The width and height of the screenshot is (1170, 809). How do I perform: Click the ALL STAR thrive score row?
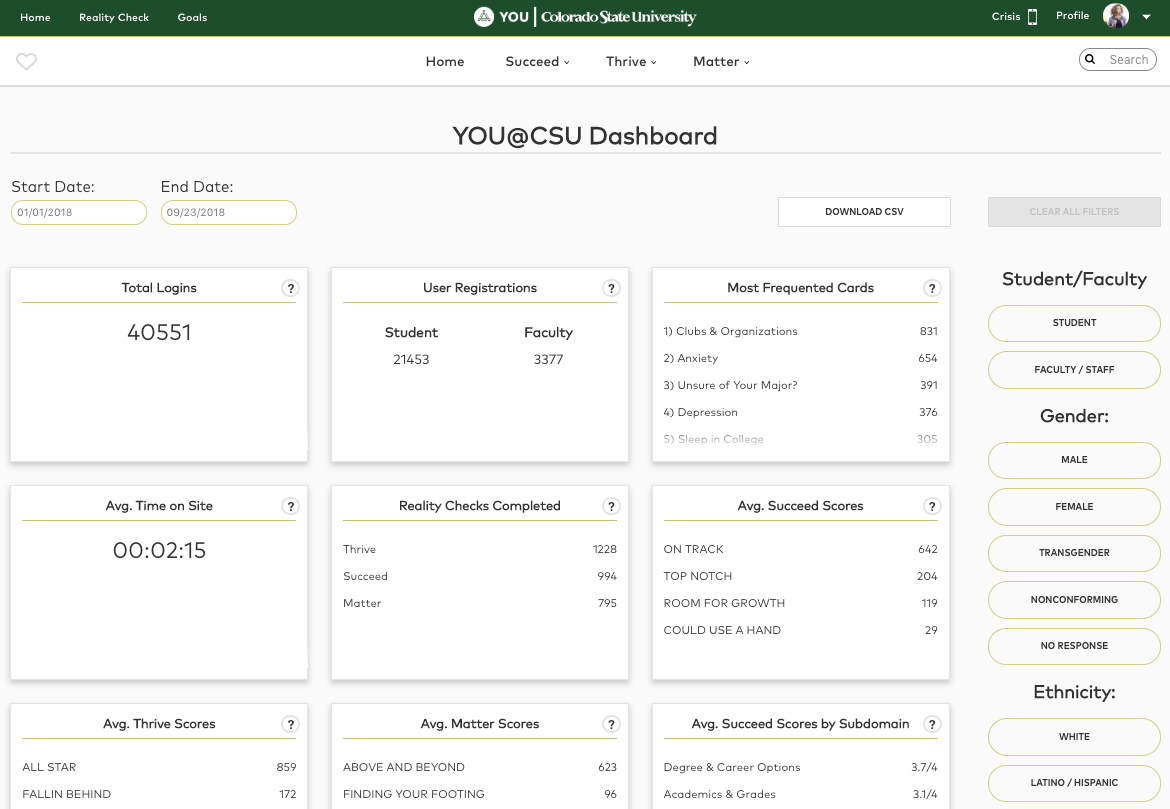coord(159,767)
